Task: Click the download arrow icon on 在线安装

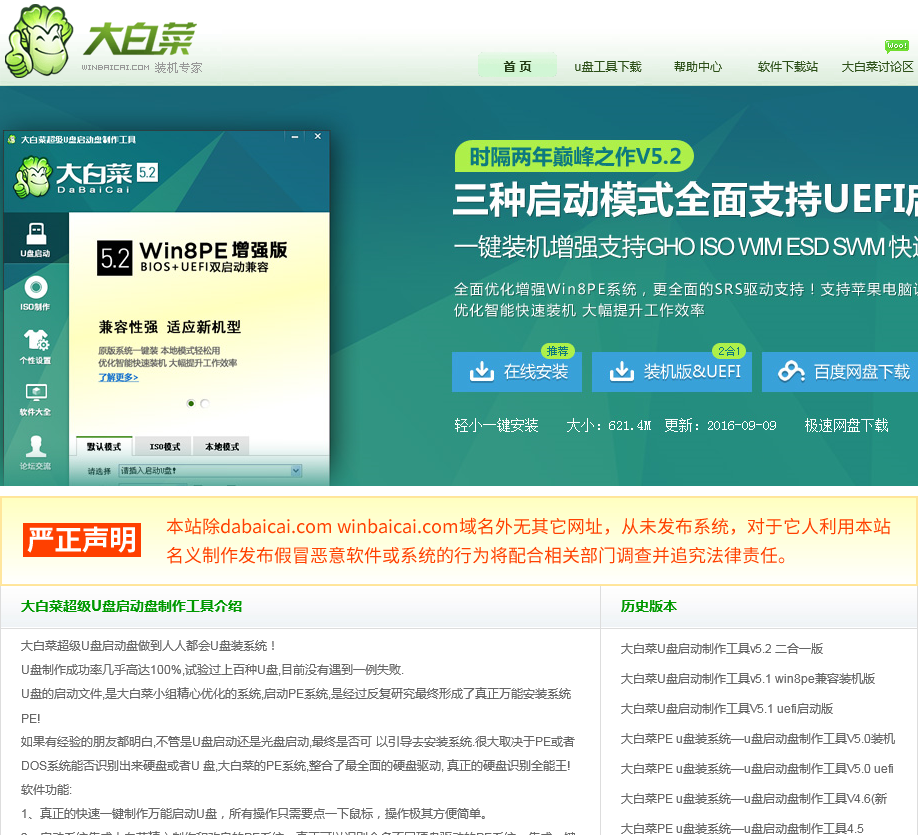Action: [x=481, y=371]
